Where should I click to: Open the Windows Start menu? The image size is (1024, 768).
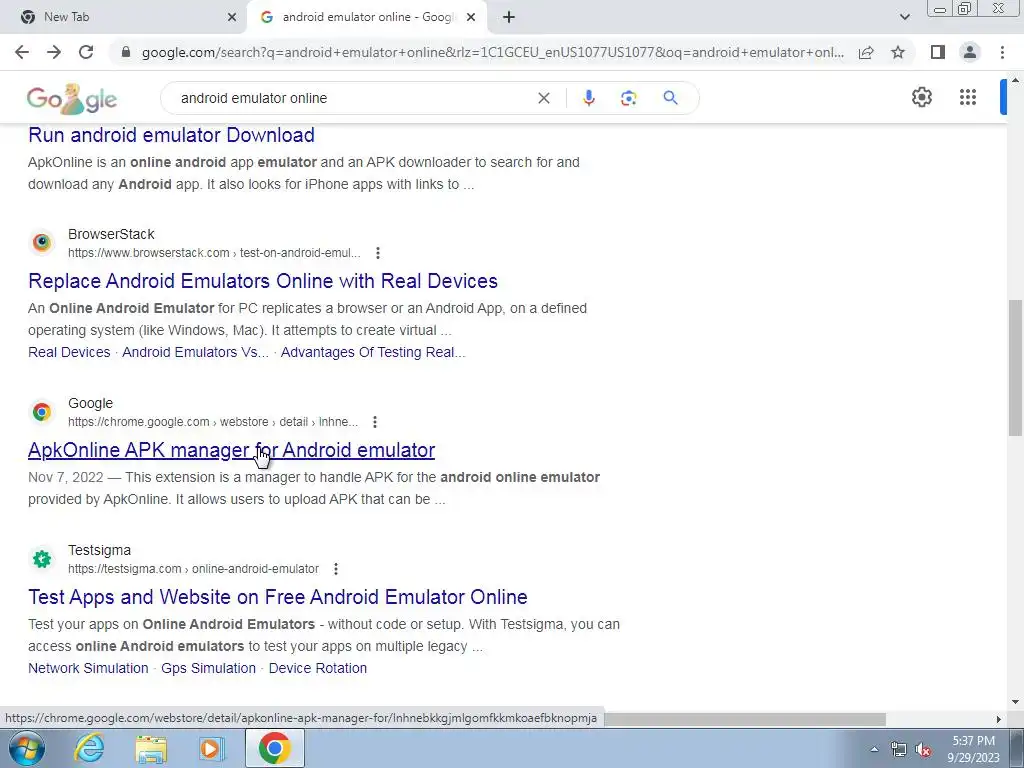[27, 748]
